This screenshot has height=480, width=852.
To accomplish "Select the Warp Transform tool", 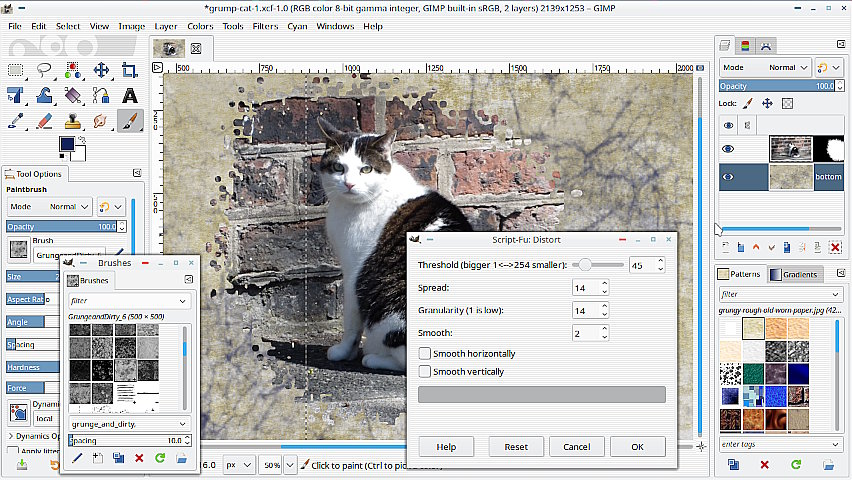I will pyautogui.click(x=44, y=96).
